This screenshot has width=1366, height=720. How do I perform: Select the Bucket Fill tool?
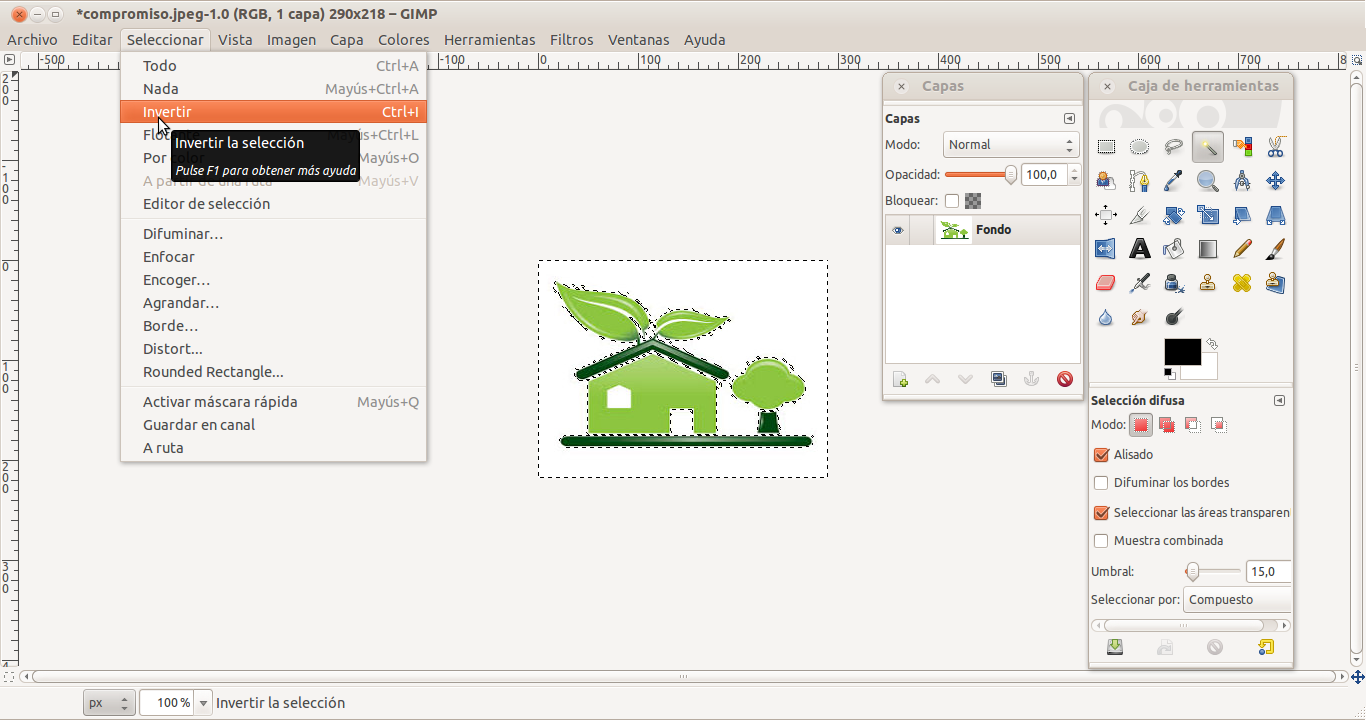(x=1174, y=249)
